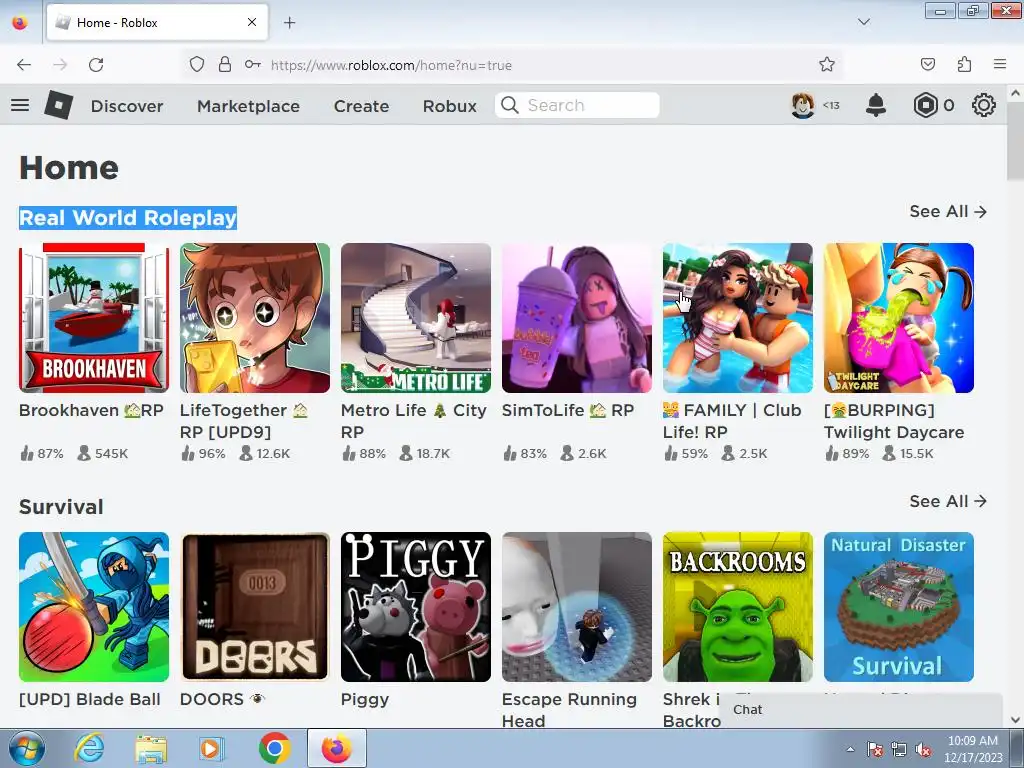Open the Roblox settings gear

pos(984,105)
